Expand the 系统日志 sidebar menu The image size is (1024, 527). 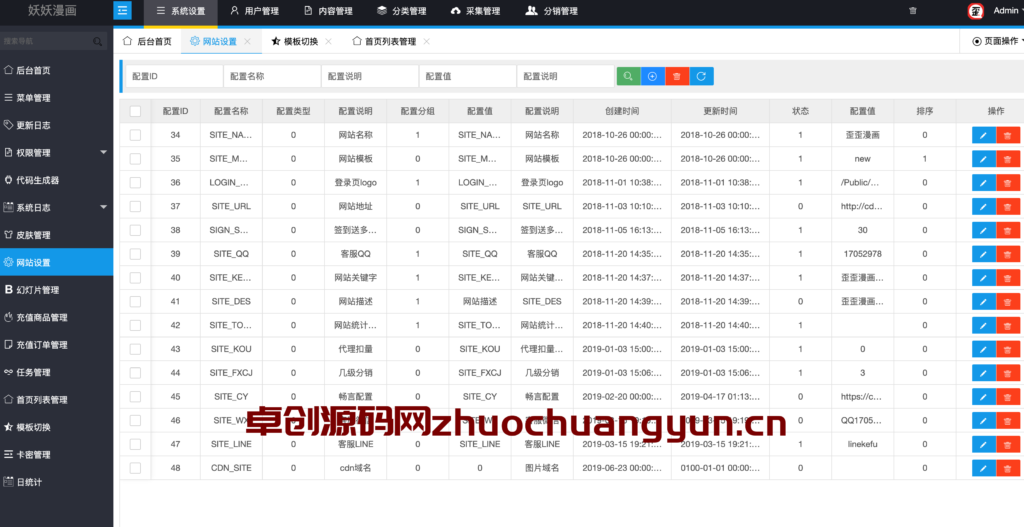click(56, 208)
